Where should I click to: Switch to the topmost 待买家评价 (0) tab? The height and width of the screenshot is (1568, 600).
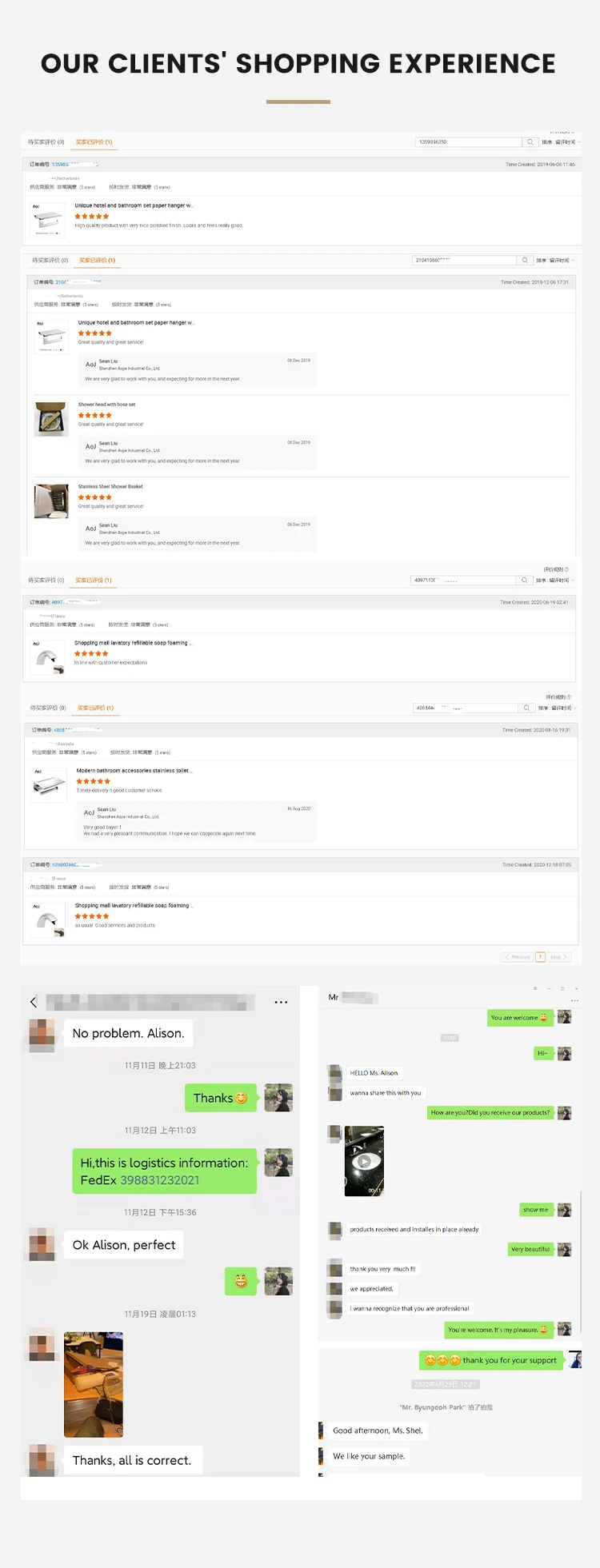(x=46, y=142)
